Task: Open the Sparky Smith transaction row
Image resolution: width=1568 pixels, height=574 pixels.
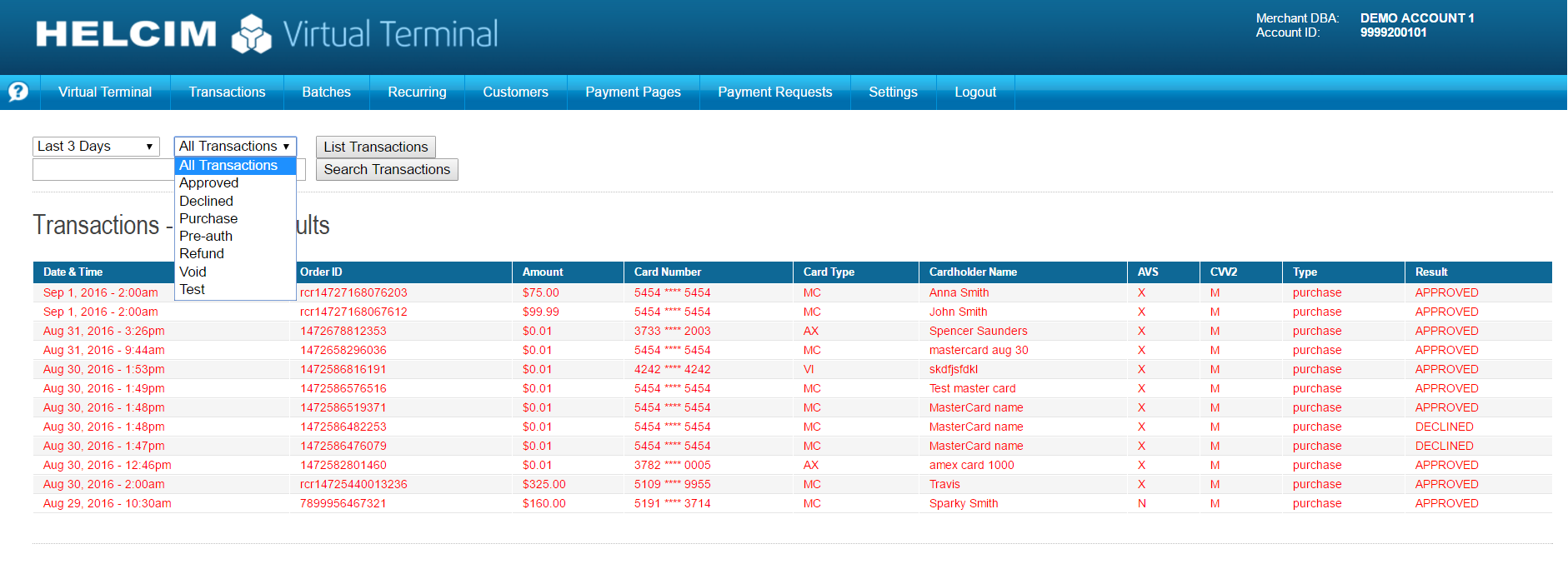Action: coord(963,504)
